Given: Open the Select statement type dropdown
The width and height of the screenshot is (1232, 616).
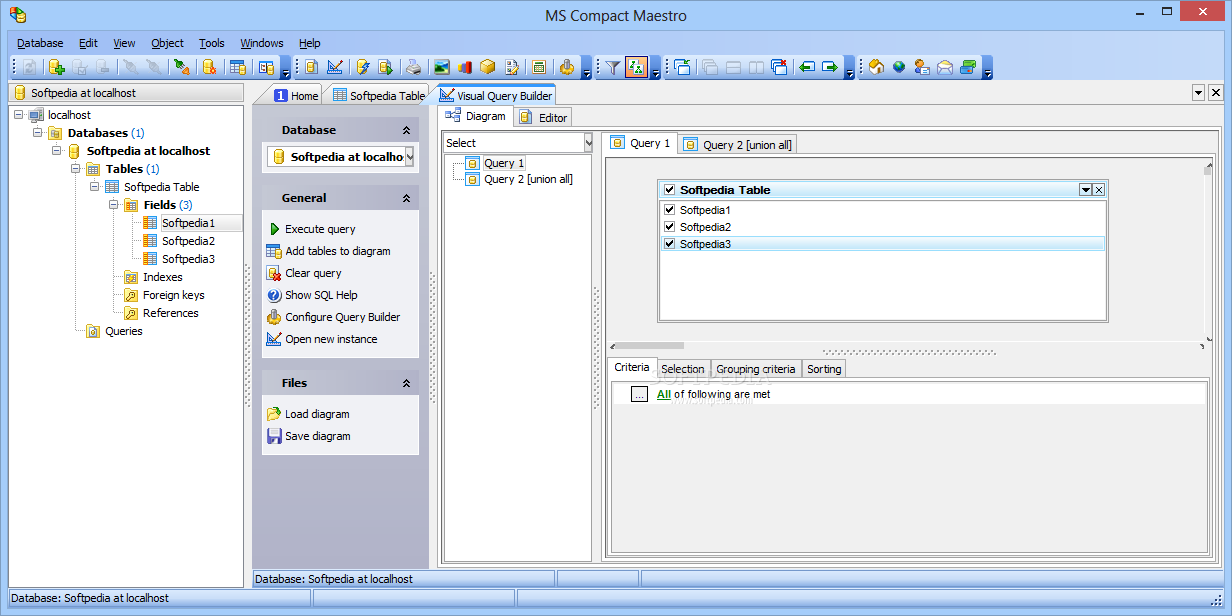Looking at the screenshot, I should coord(588,143).
